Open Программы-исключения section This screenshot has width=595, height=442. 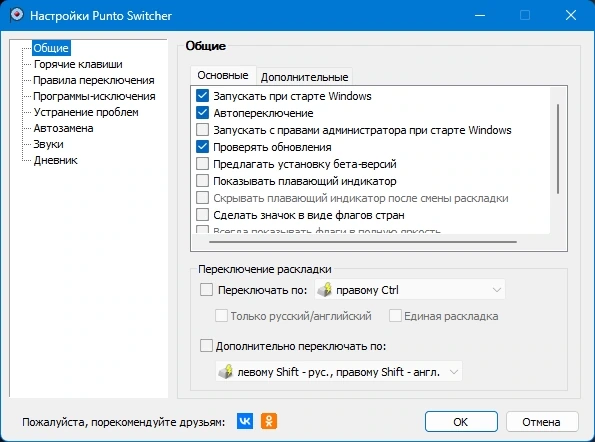point(94,96)
